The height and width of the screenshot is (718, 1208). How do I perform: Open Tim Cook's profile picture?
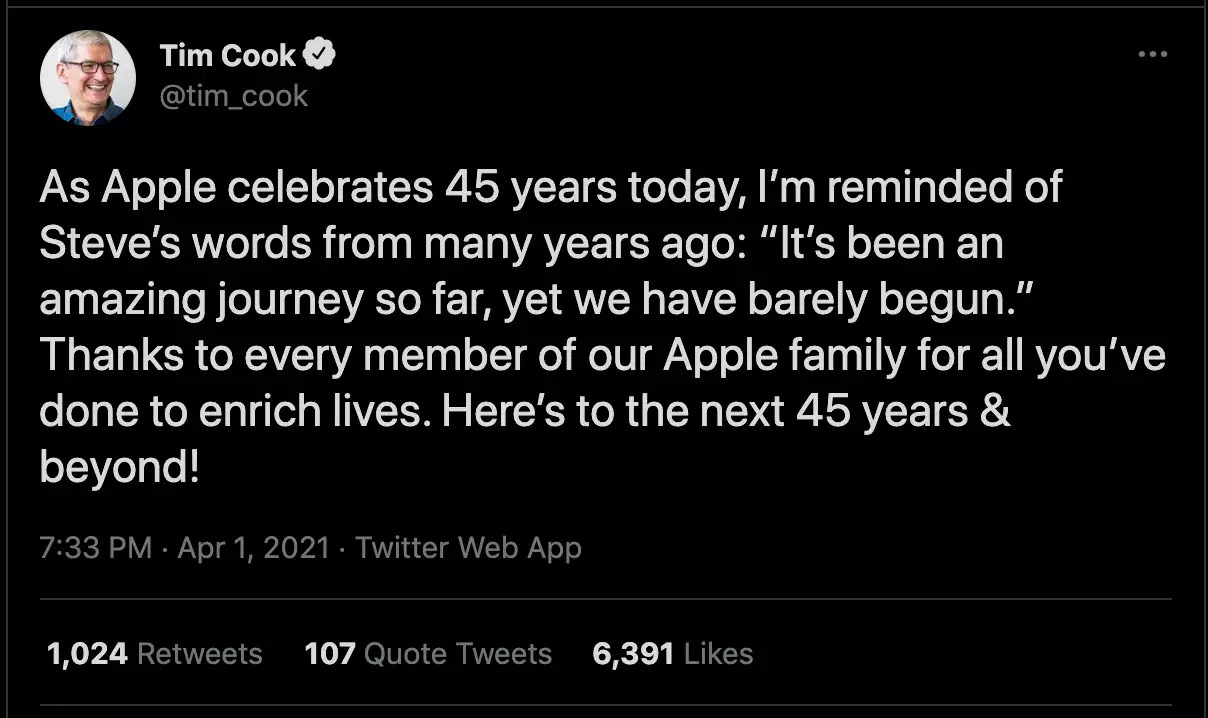click(x=87, y=78)
